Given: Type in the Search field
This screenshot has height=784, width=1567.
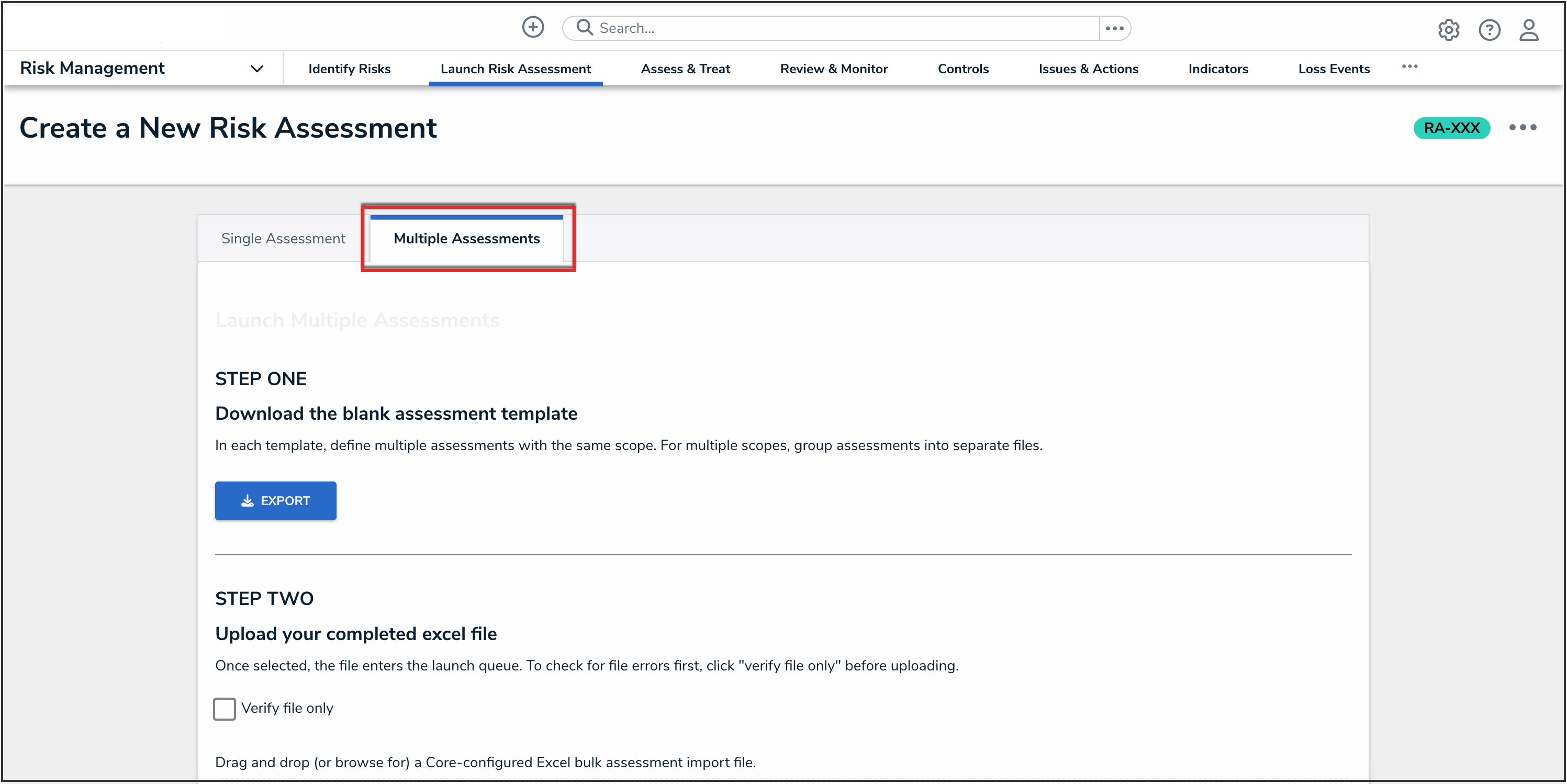Looking at the screenshot, I should click(846, 28).
